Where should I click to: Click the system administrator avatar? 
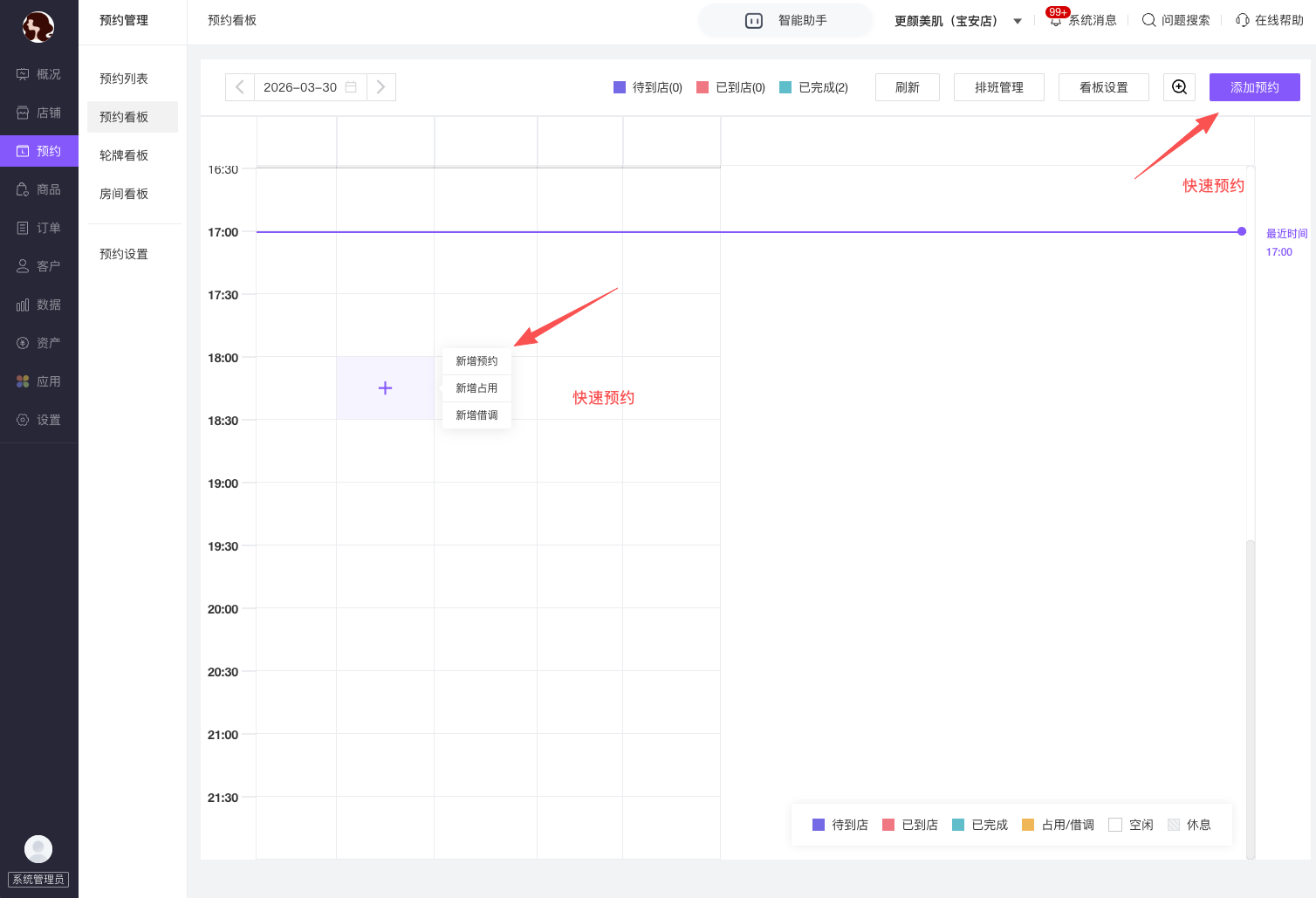click(x=38, y=848)
